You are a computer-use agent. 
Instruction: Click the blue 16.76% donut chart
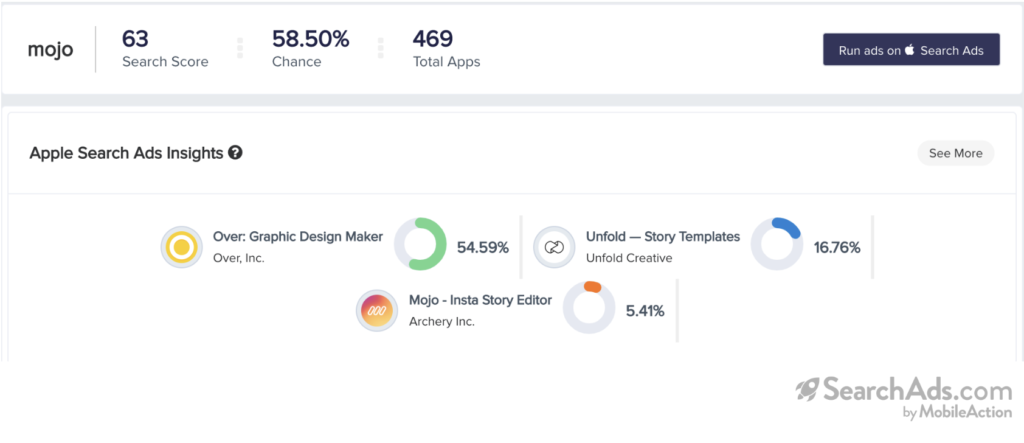point(777,244)
